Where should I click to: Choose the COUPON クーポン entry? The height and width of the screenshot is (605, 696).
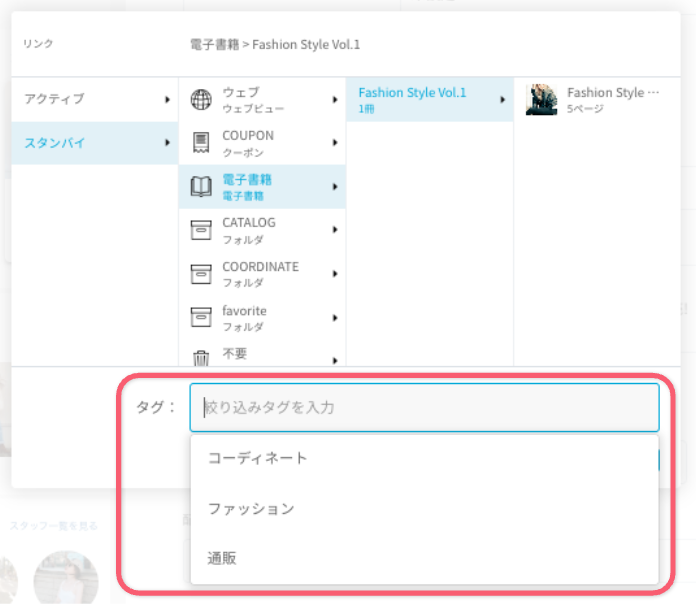(x=262, y=142)
